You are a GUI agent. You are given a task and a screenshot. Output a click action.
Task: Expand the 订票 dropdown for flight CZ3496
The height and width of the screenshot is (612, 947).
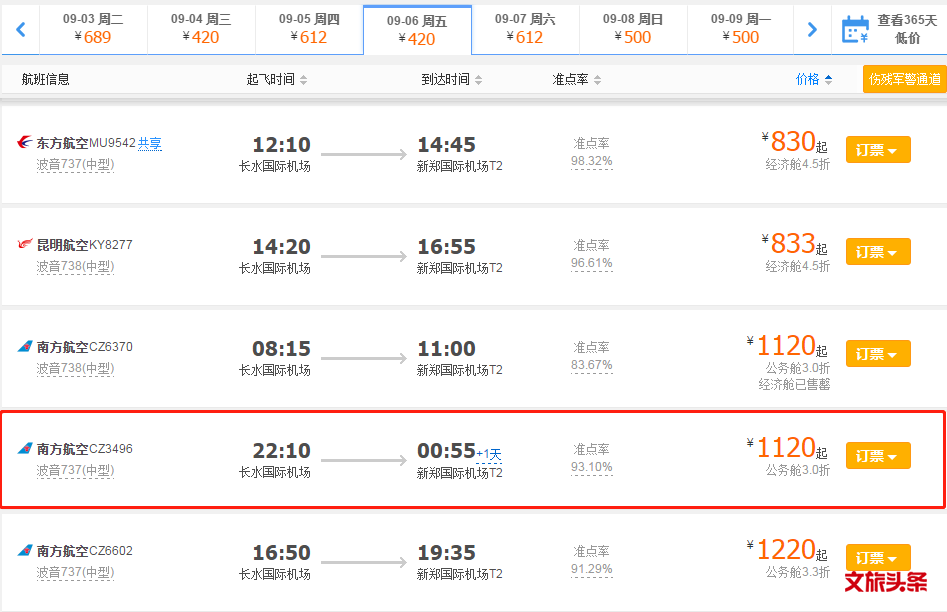[x=878, y=456]
